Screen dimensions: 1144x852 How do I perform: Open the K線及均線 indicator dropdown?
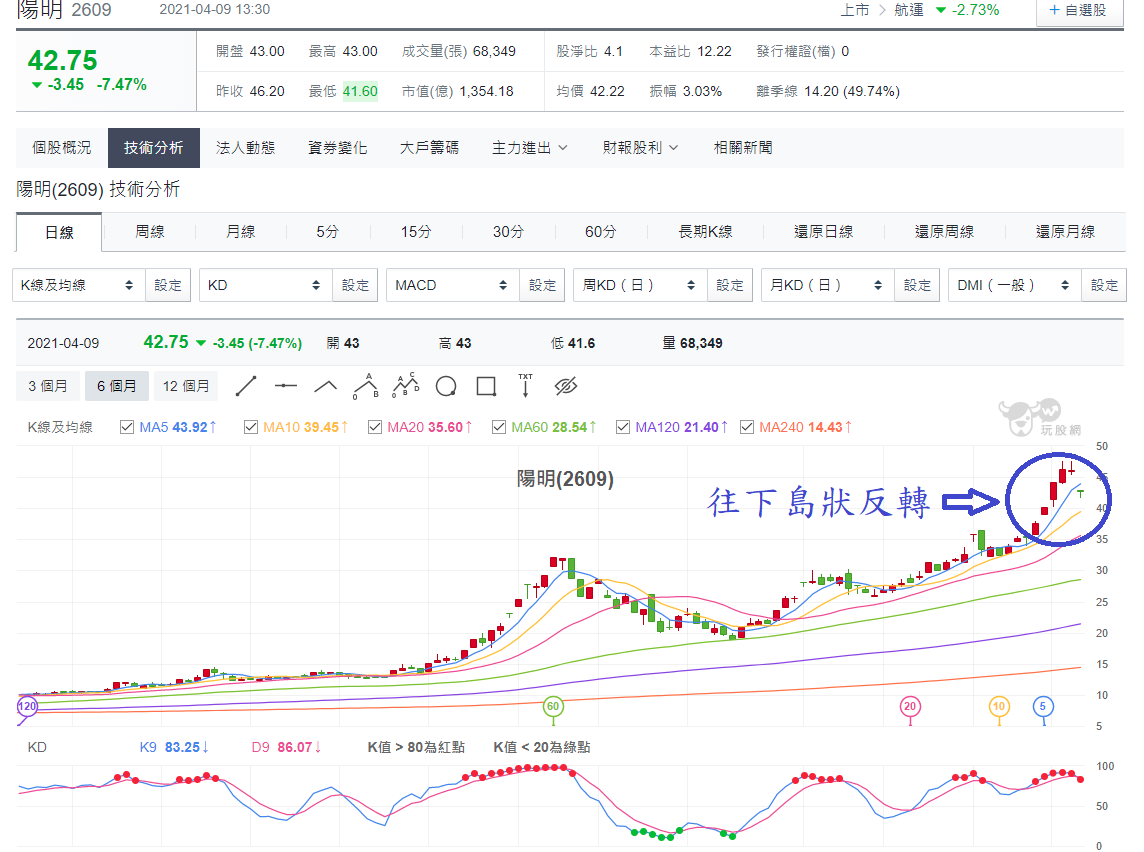(x=79, y=285)
